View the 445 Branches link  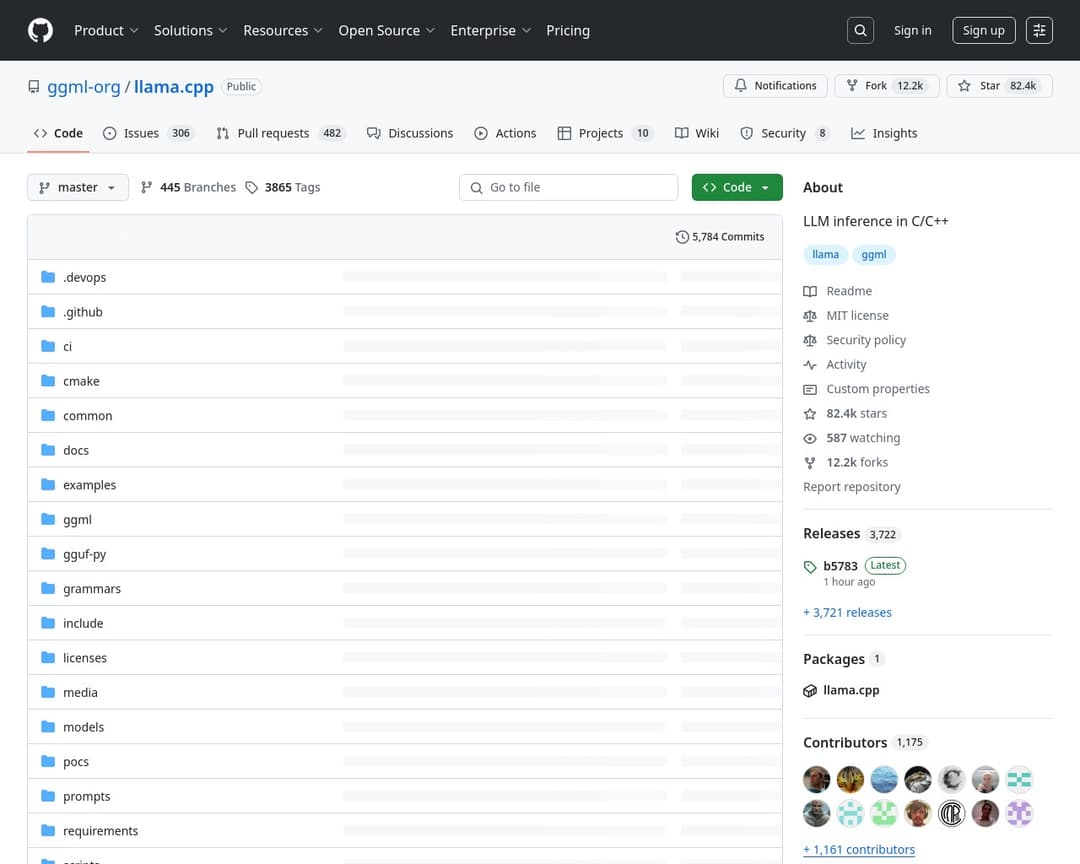(189, 187)
